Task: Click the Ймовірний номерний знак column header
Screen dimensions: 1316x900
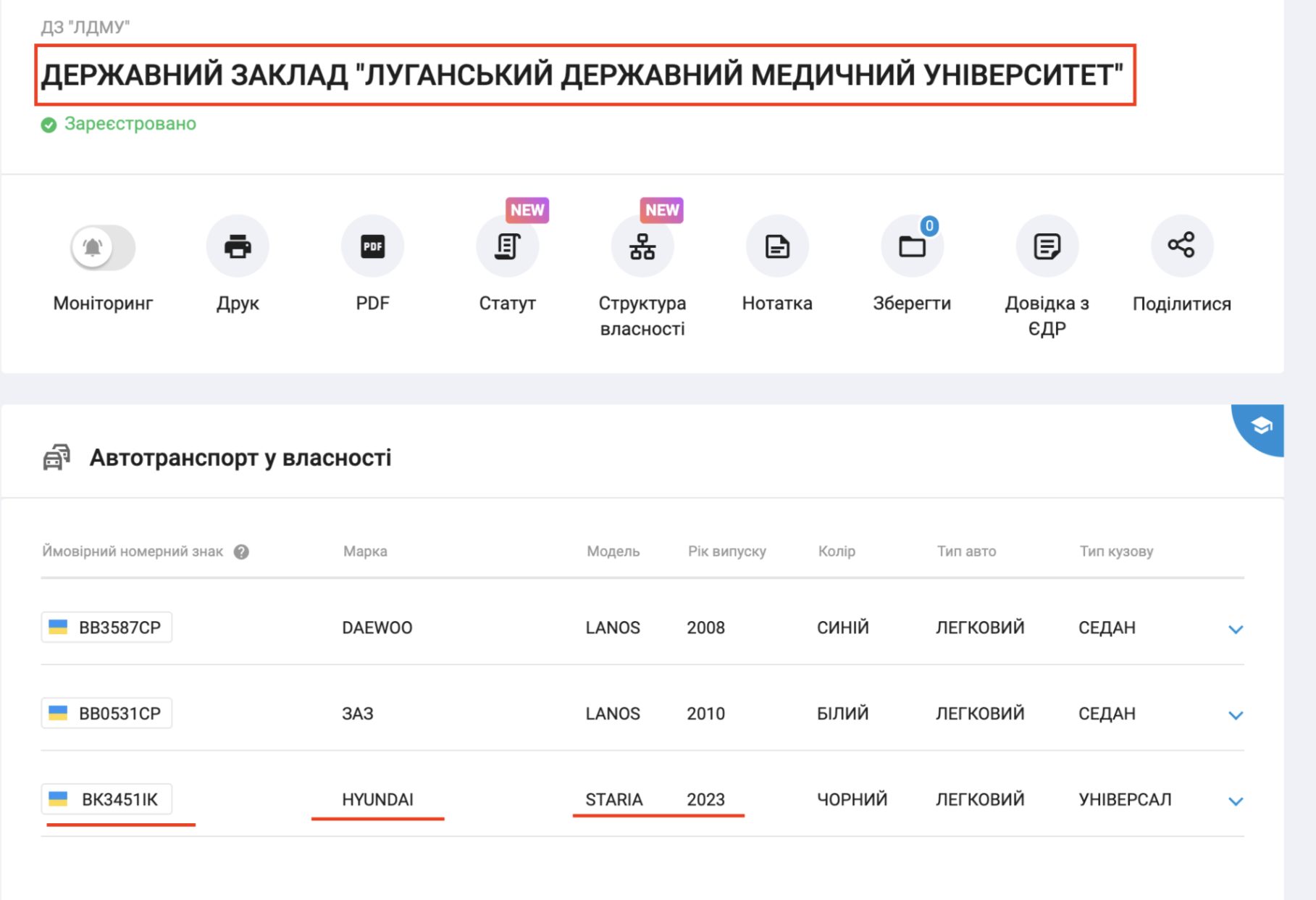Action: tap(133, 551)
